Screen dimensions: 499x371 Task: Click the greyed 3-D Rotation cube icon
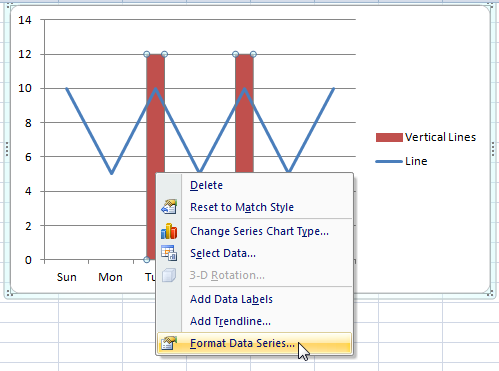(169, 275)
